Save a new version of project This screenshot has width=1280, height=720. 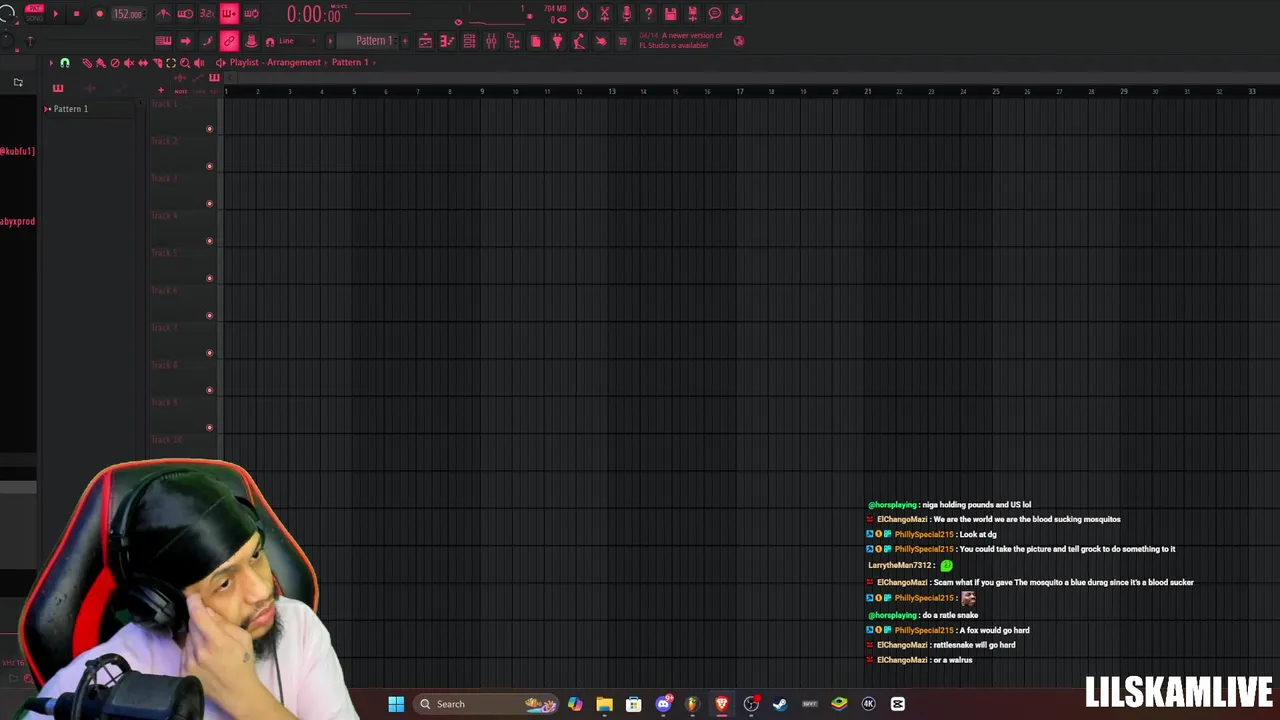[693, 14]
